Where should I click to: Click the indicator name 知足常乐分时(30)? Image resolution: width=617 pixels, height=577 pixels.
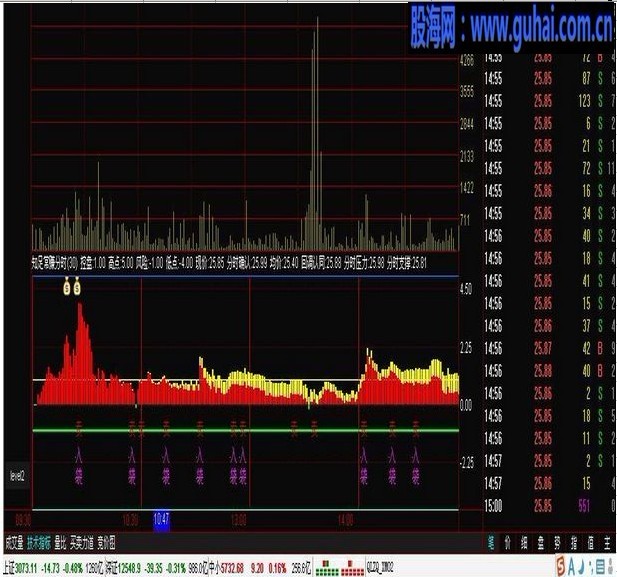pyautogui.click(x=55, y=263)
